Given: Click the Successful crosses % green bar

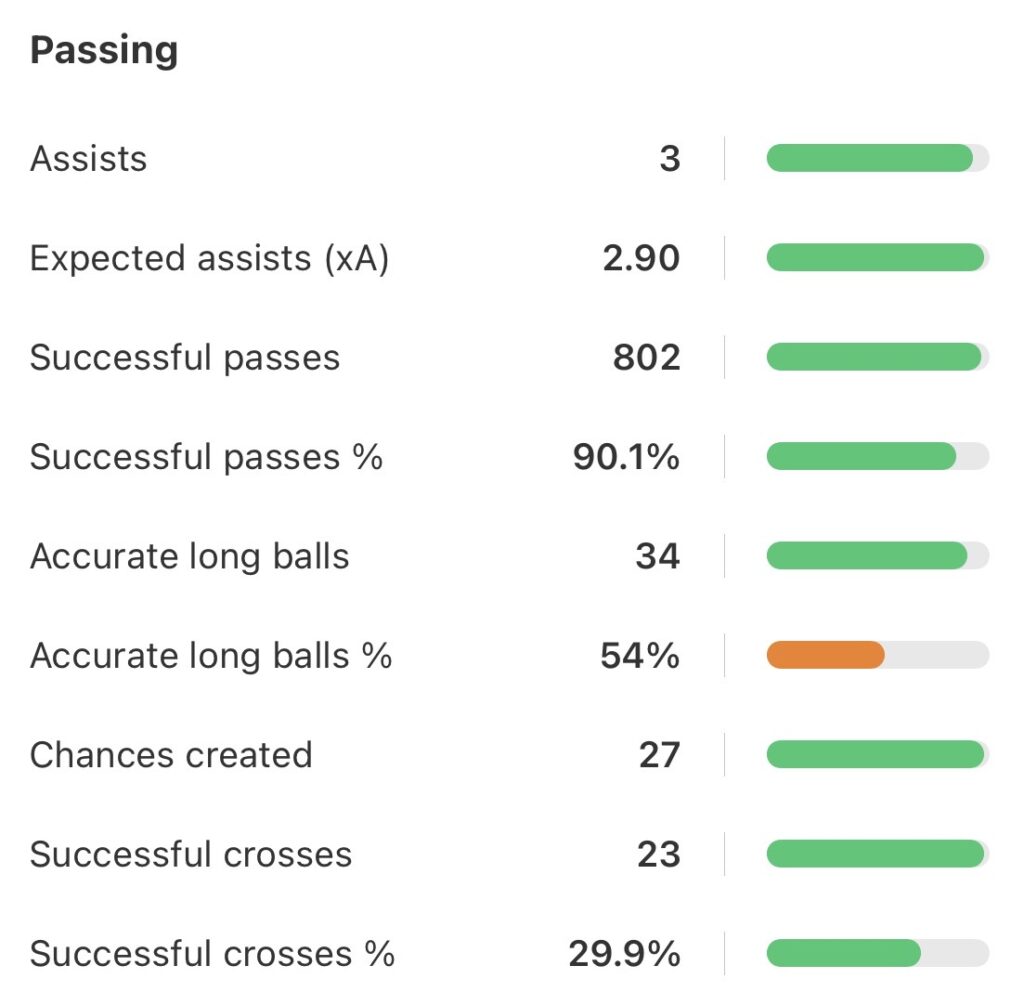Looking at the screenshot, I should click(x=843, y=954).
